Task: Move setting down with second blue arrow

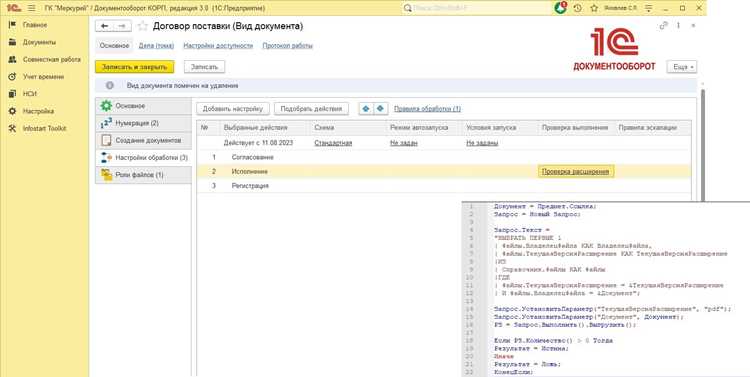Action: (380, 109)
